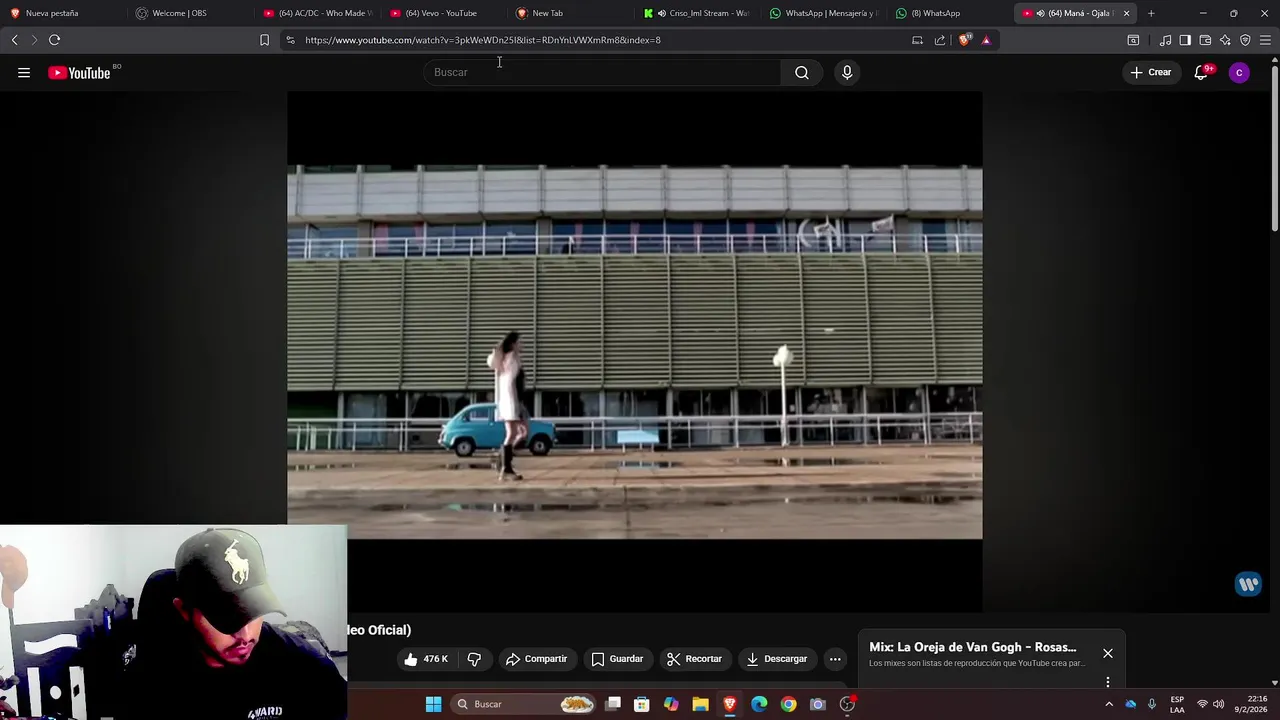Start voice search with the microphone icon
The width and height of the screenshot is (1280, 720).
[x=847, y=72]
